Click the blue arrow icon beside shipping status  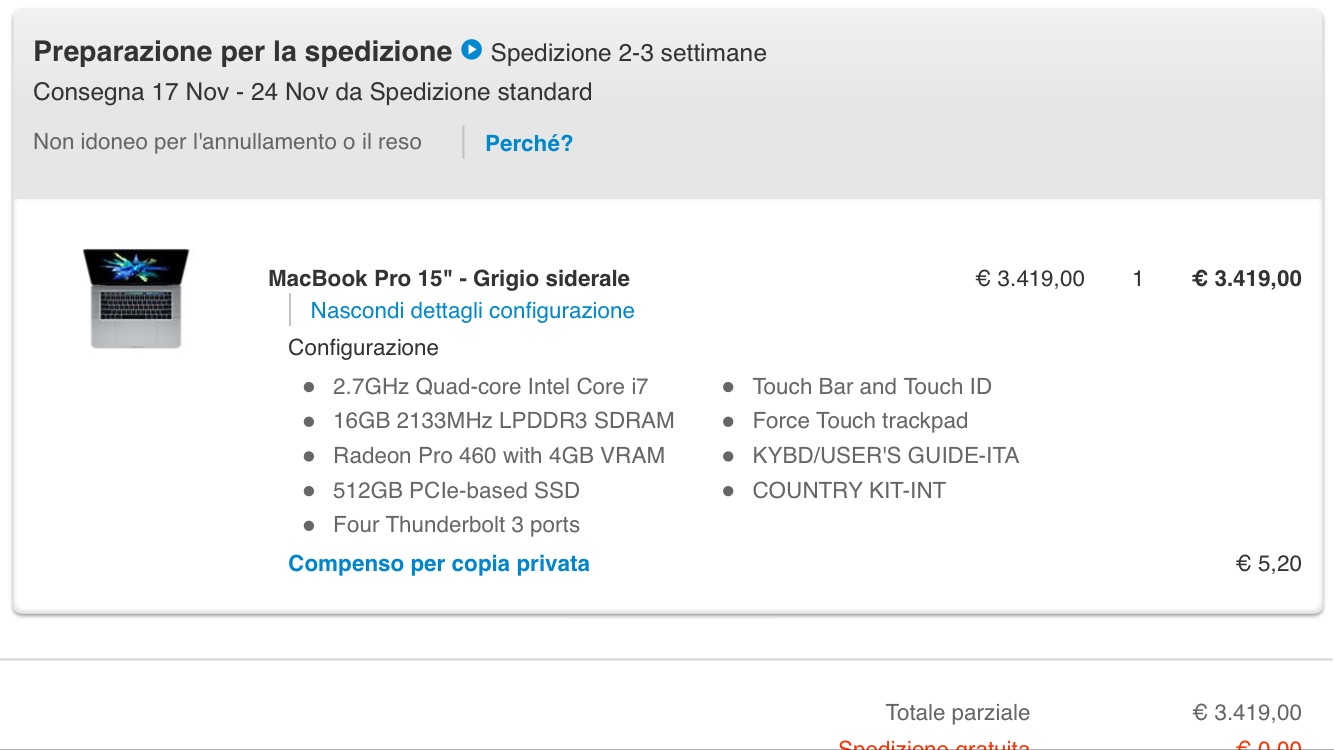pyautogui.click(x=472, y=49)
